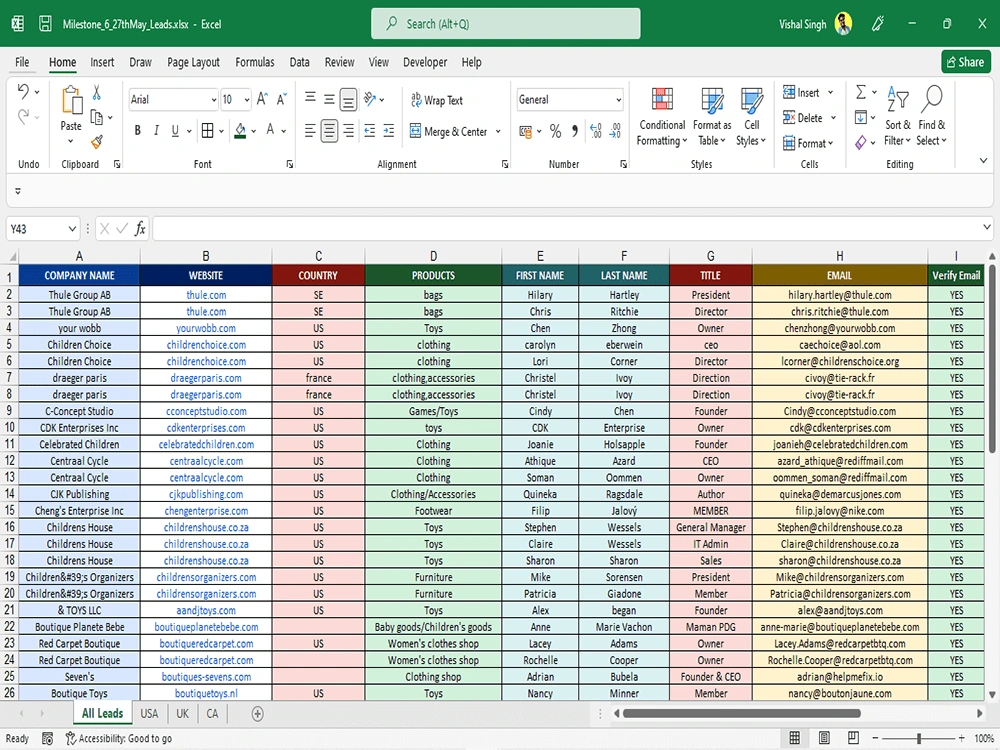Add a new sheet with plus icon
The width and height of the screenshot is (1000, 750).
click(258, 714)
